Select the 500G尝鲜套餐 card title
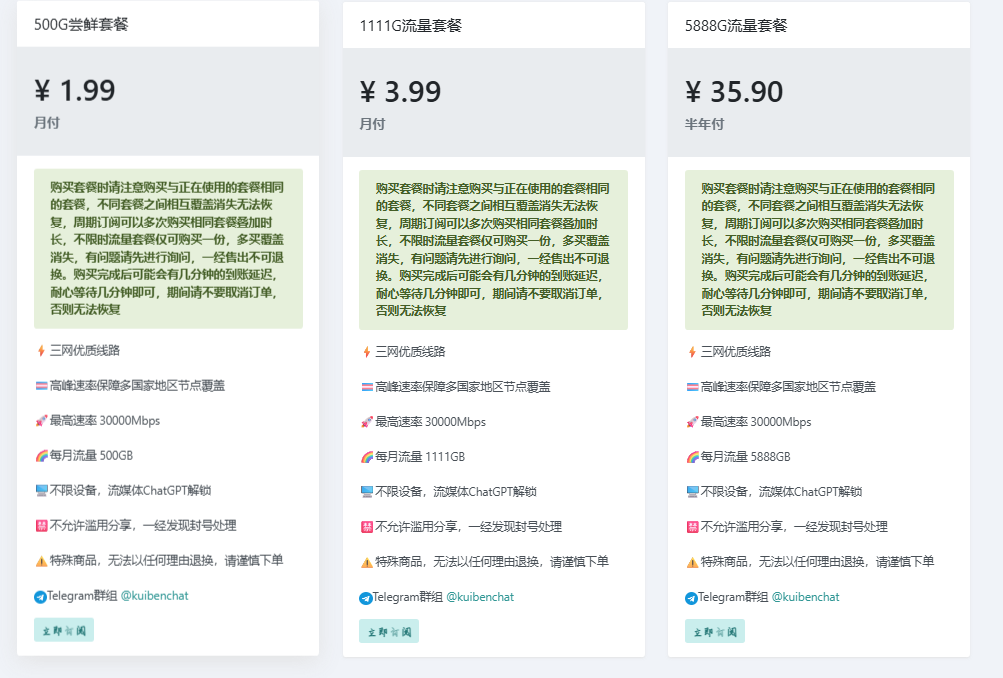 [81, 25]
